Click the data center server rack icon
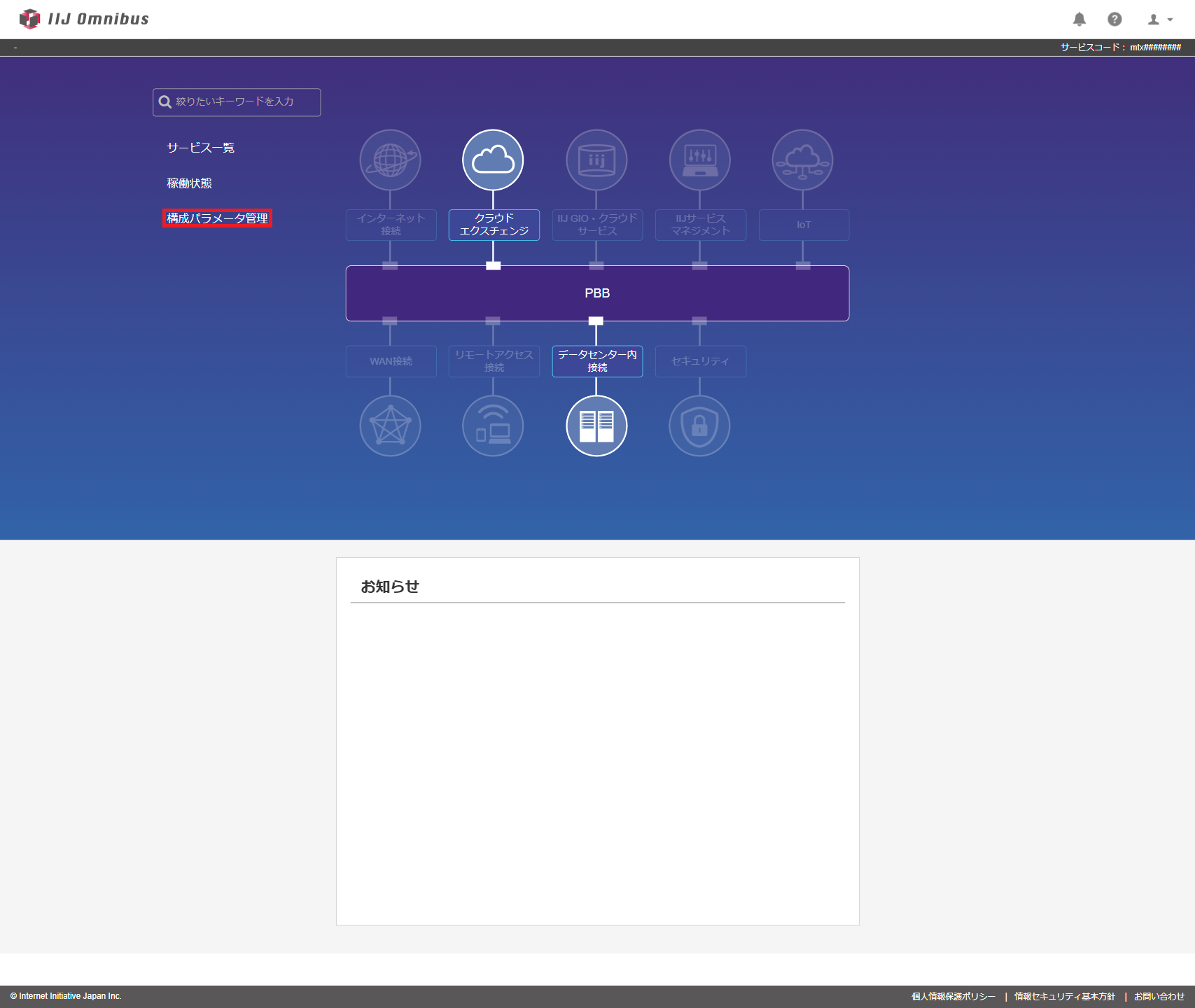Viewport: 1195px width, 1008px height. (x=596, y=426)
